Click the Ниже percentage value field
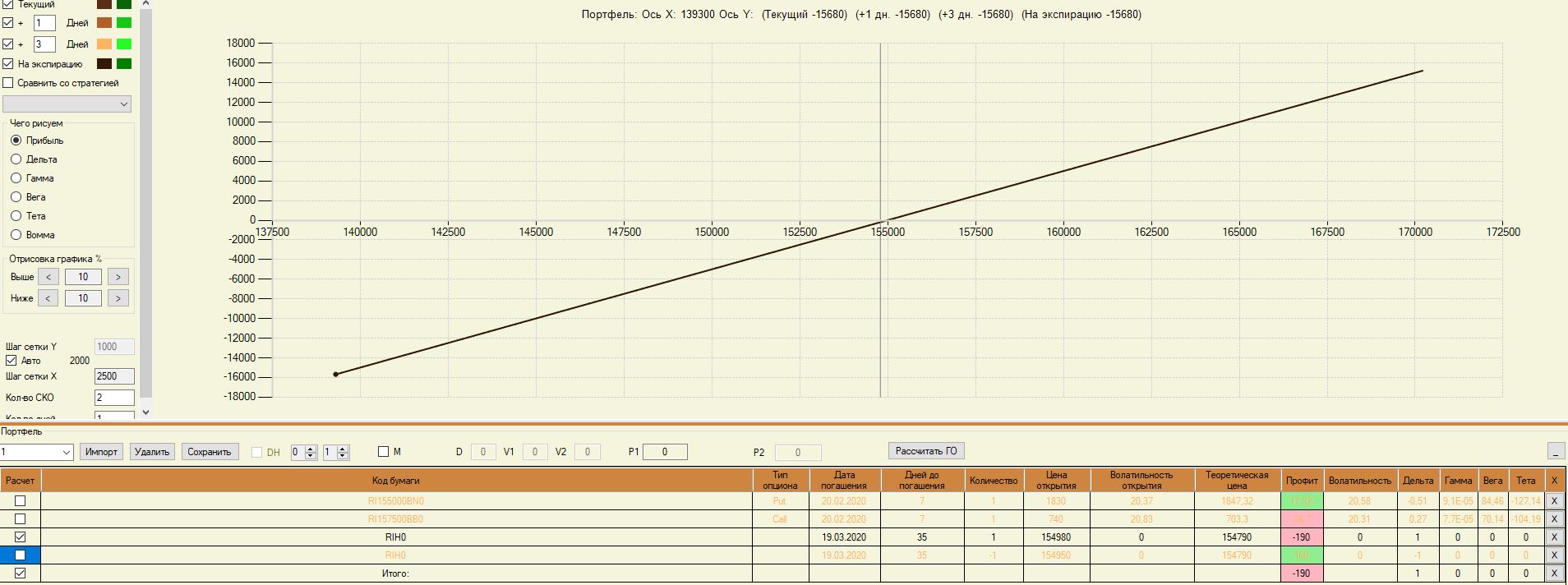Viewport: 1568px width, 585px height. (83, 298)
